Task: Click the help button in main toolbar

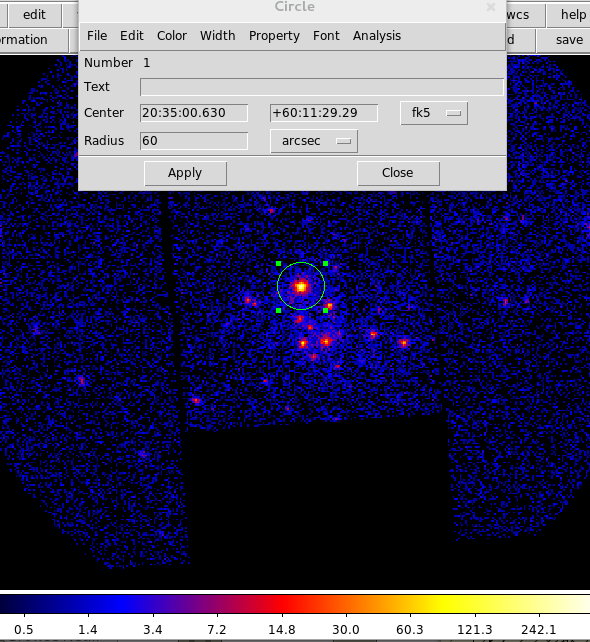Action: coord(573,15)
